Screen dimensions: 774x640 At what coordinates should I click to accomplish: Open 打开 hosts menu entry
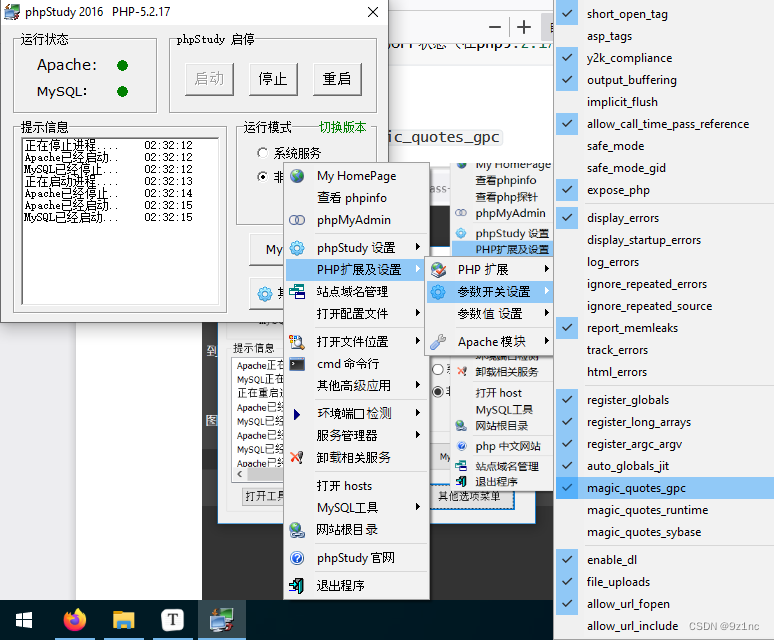pos(356,486)
